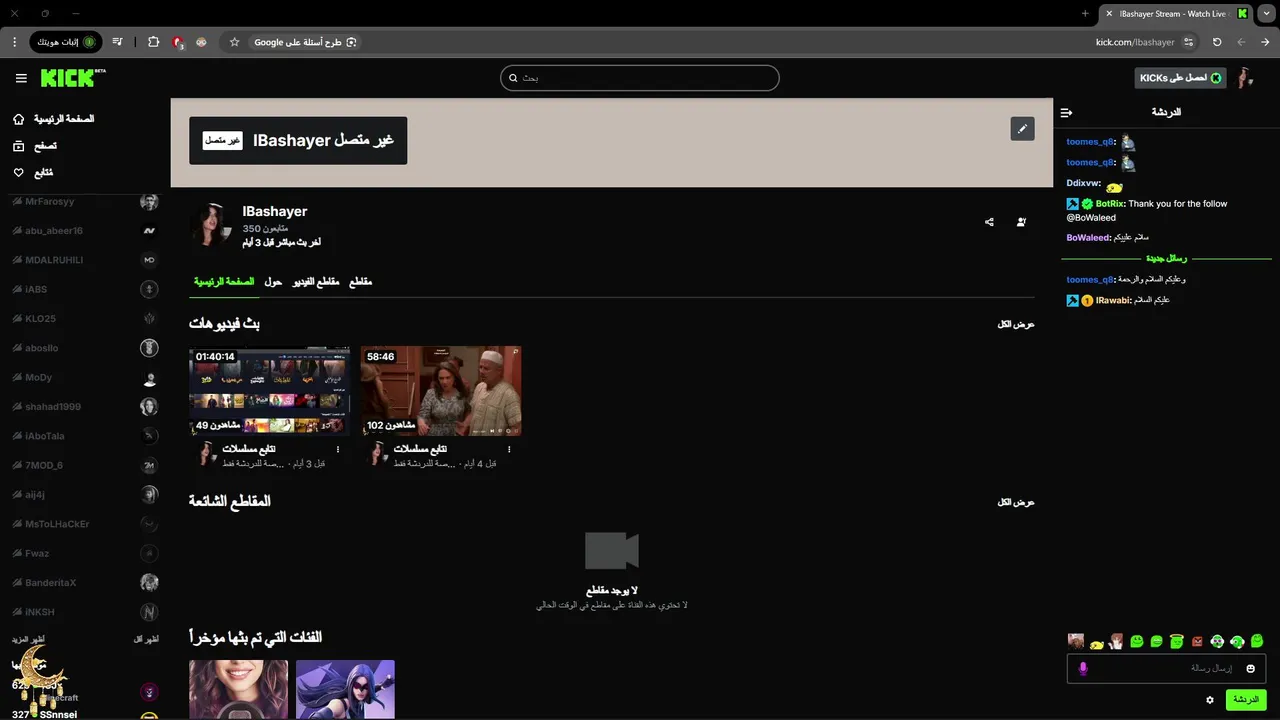The height and width of the screenshot is (720, 1280).
Task: Switch to the حول (about) tab
Action: [x=273, y=282]
